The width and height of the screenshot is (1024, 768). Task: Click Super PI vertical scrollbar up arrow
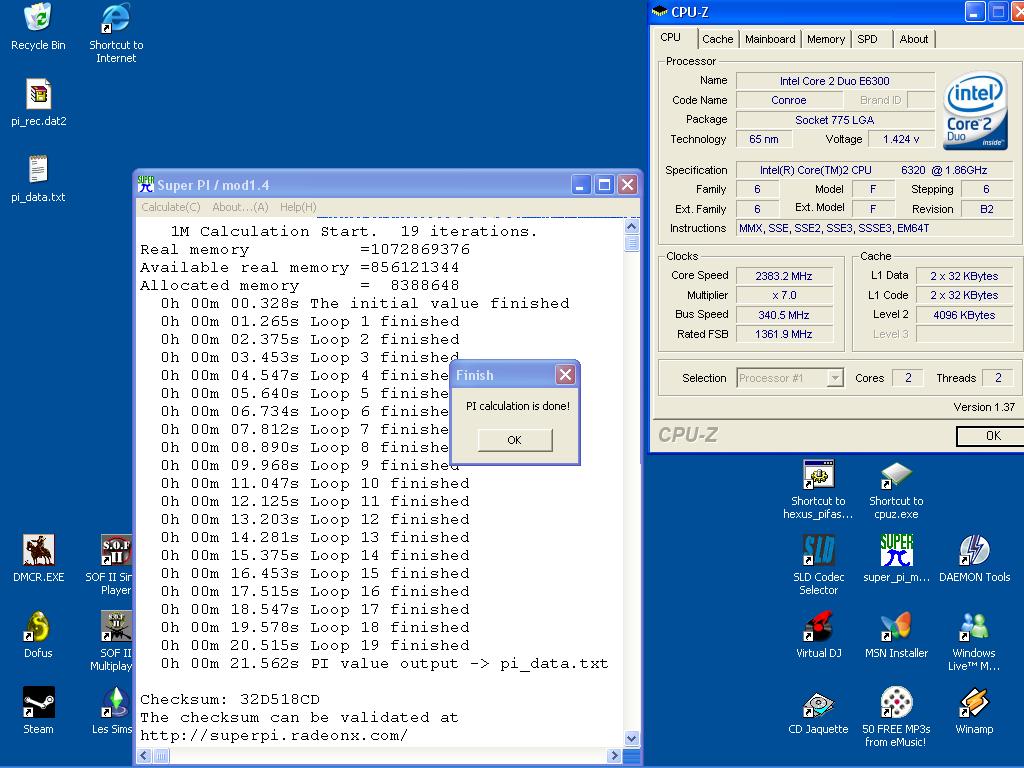(632, 227)
